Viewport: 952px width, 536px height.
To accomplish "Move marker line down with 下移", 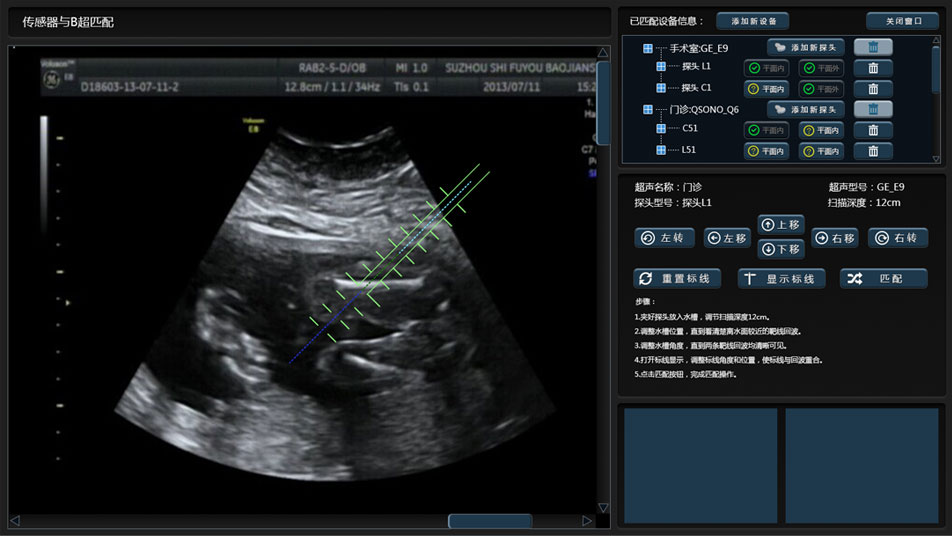I will tap(781, 249).
